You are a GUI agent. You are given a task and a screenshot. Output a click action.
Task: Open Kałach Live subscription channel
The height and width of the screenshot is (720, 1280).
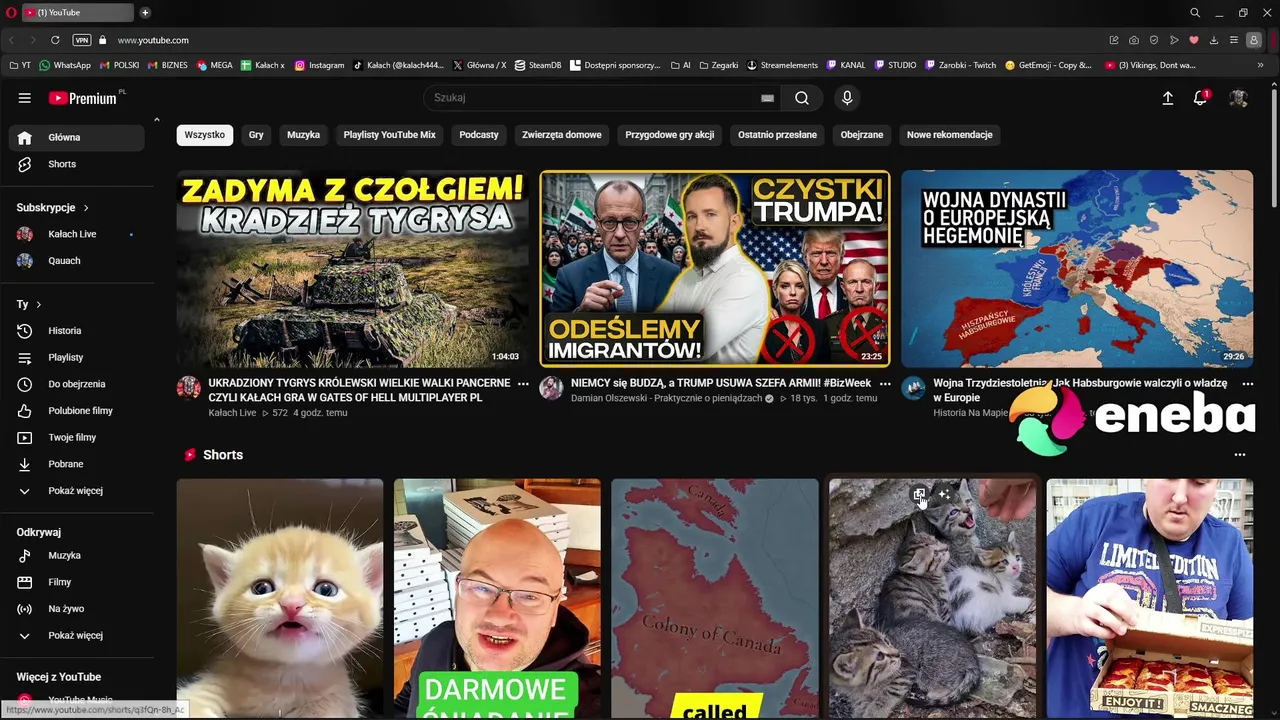click(76, 234)
